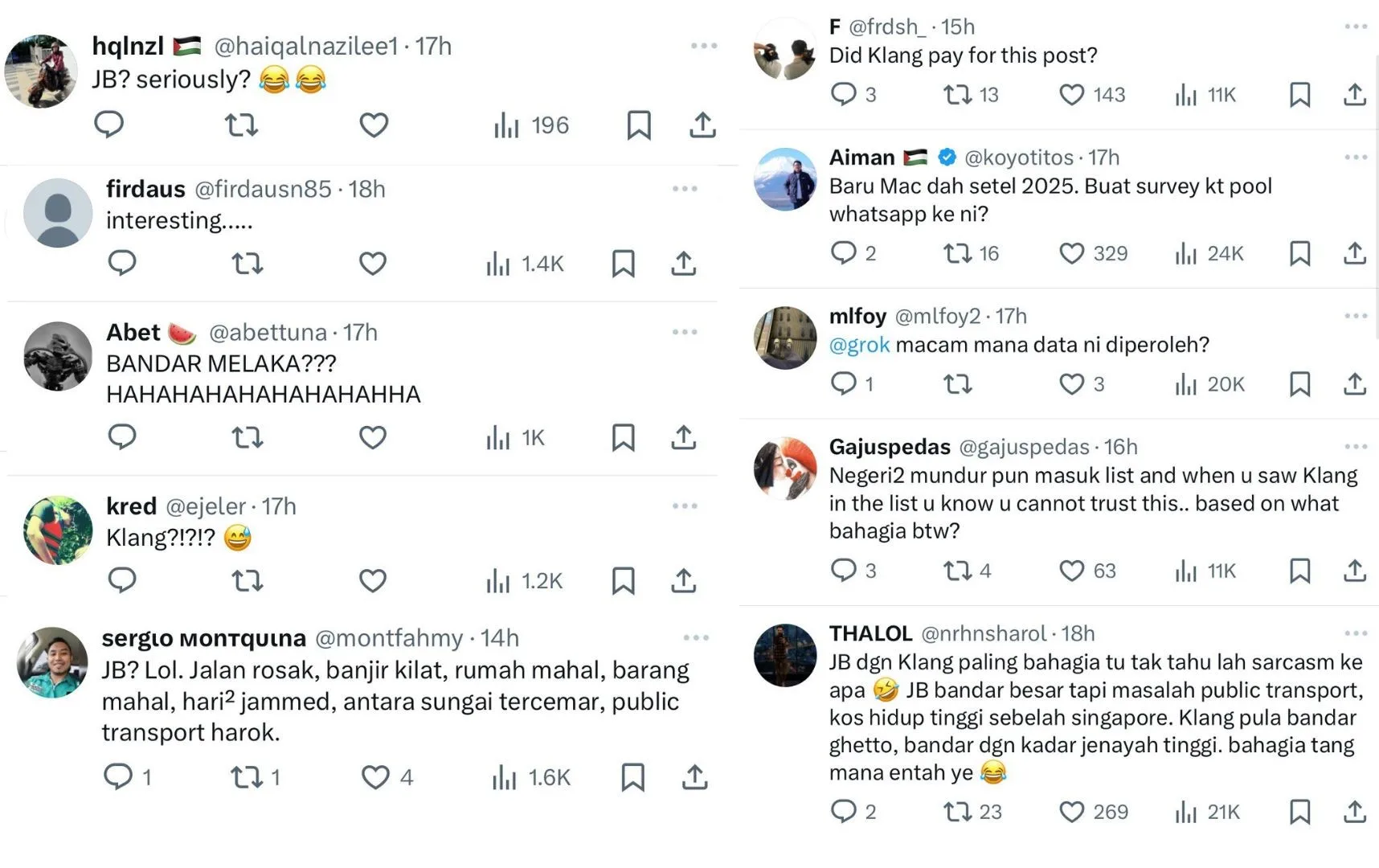This screenshot has width=1379, height=868.
Task: Open the @montfahmy profile handle
Action: coord(389,638)
